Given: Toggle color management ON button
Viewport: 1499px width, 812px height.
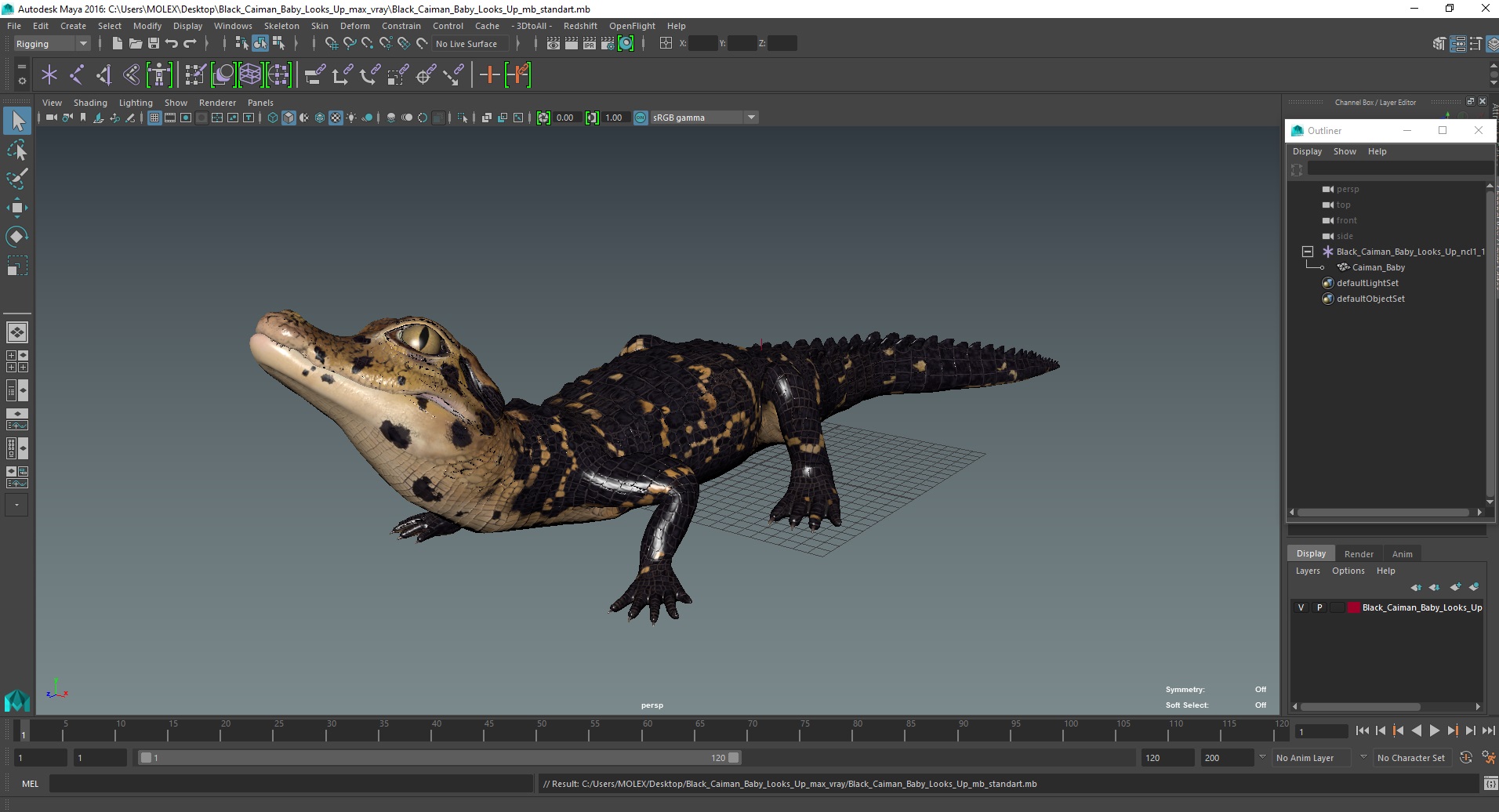Looking at the screenshot, I should (641, 118).
